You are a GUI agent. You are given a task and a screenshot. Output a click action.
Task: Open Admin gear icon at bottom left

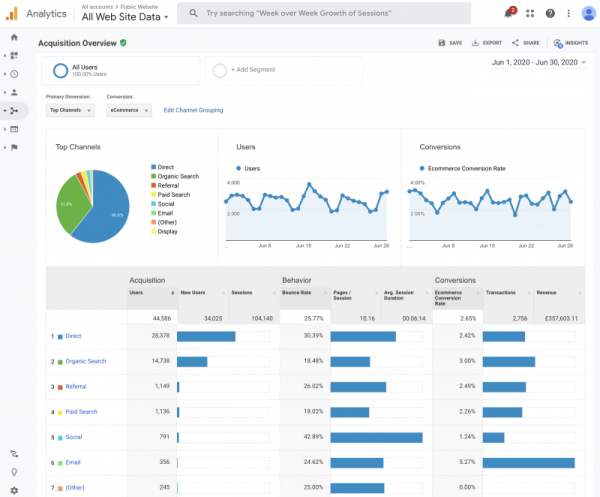14,489
